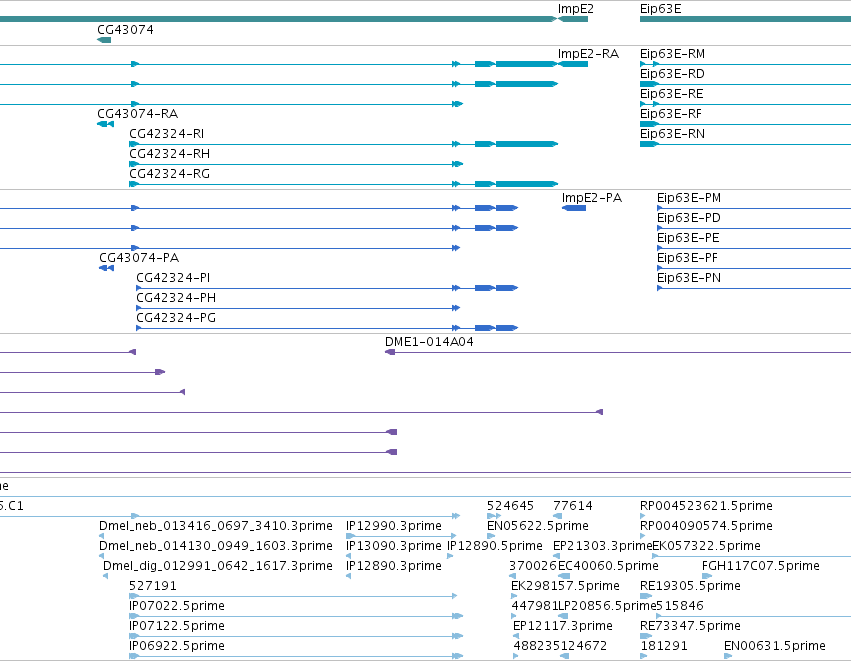Select the 524645 EST label
Viewport: 851px width, 661px height.
[510, 506]
